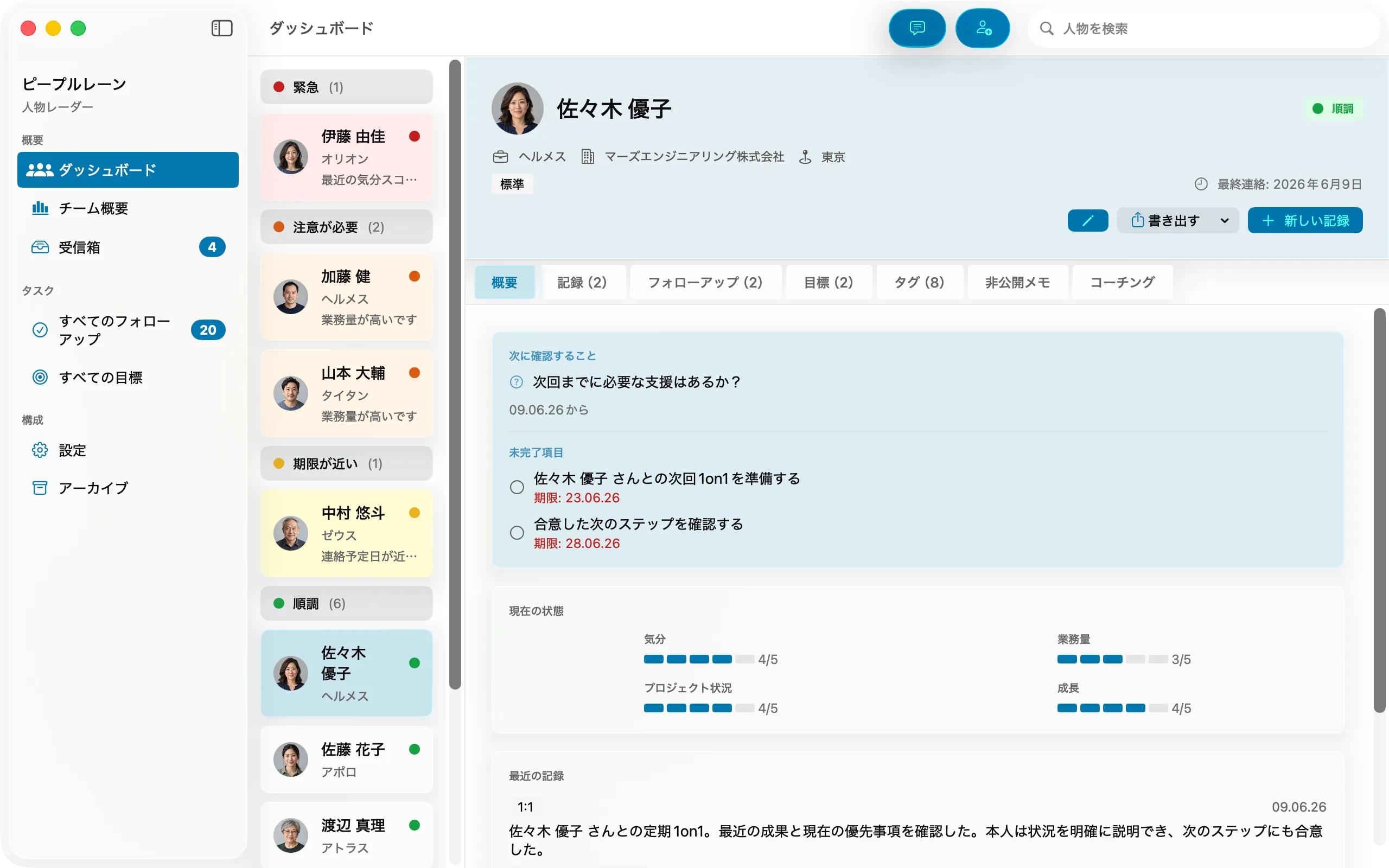This screenshot has height=868, width=1389.
Task: Open チーム概要 chart icon in sidebar
Action: 40,208
